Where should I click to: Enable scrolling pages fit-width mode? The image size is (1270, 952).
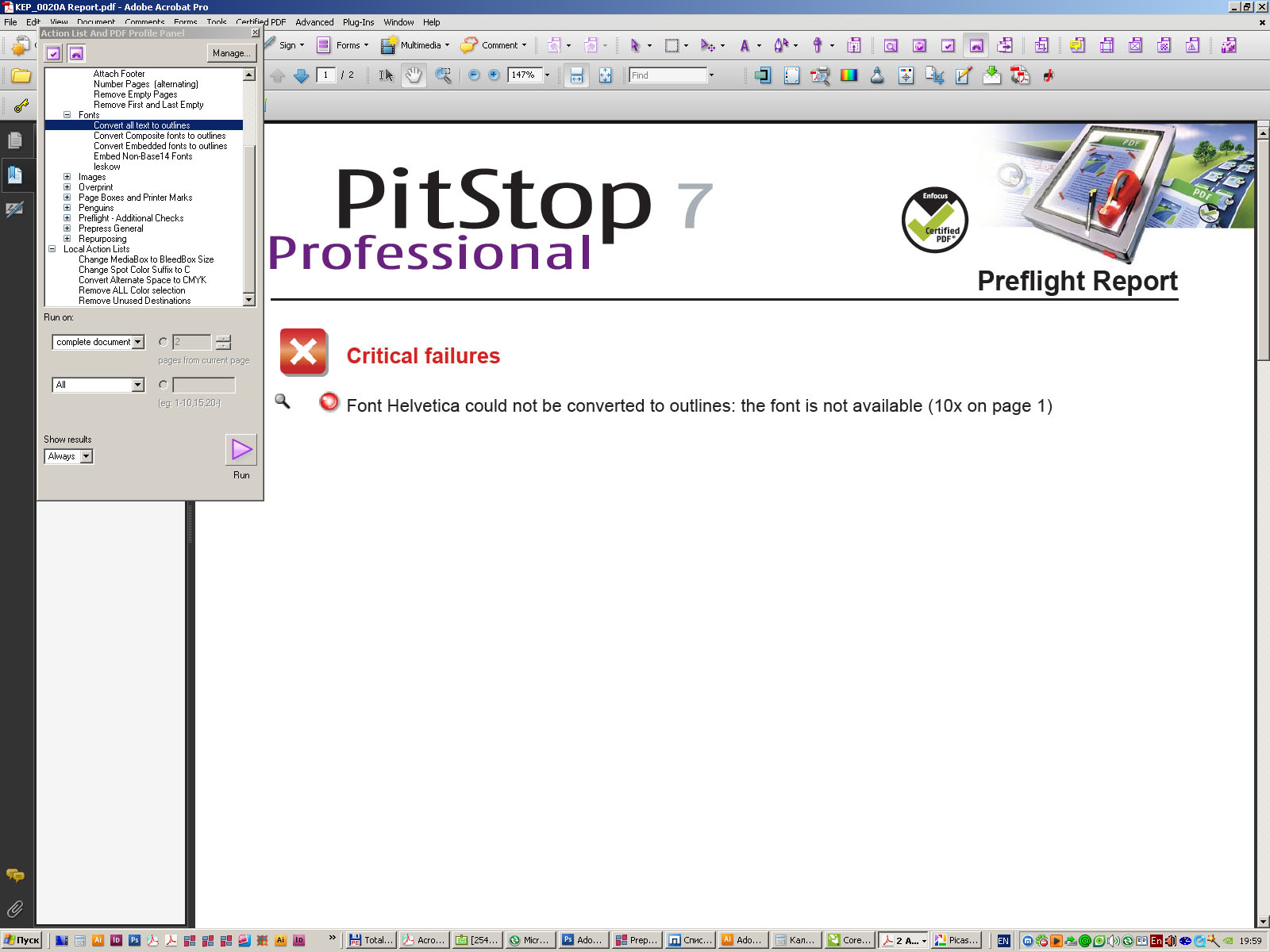point(577,75)
